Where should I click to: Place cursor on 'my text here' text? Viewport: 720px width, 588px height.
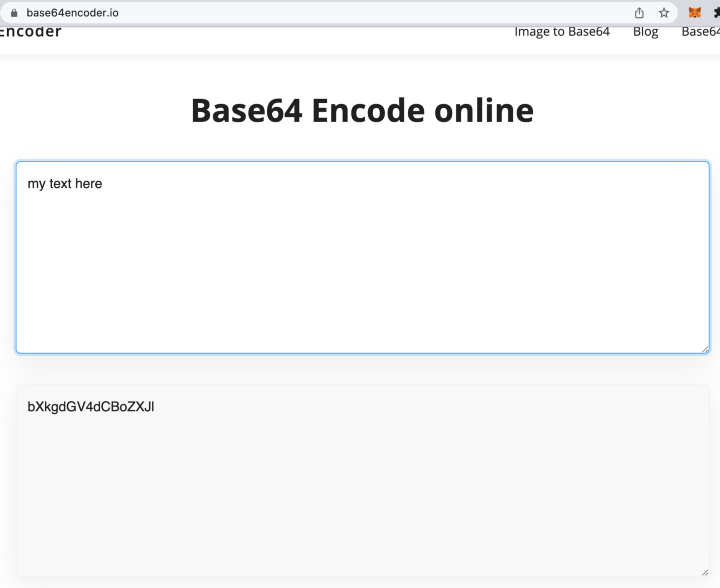[x=65, y=184]
